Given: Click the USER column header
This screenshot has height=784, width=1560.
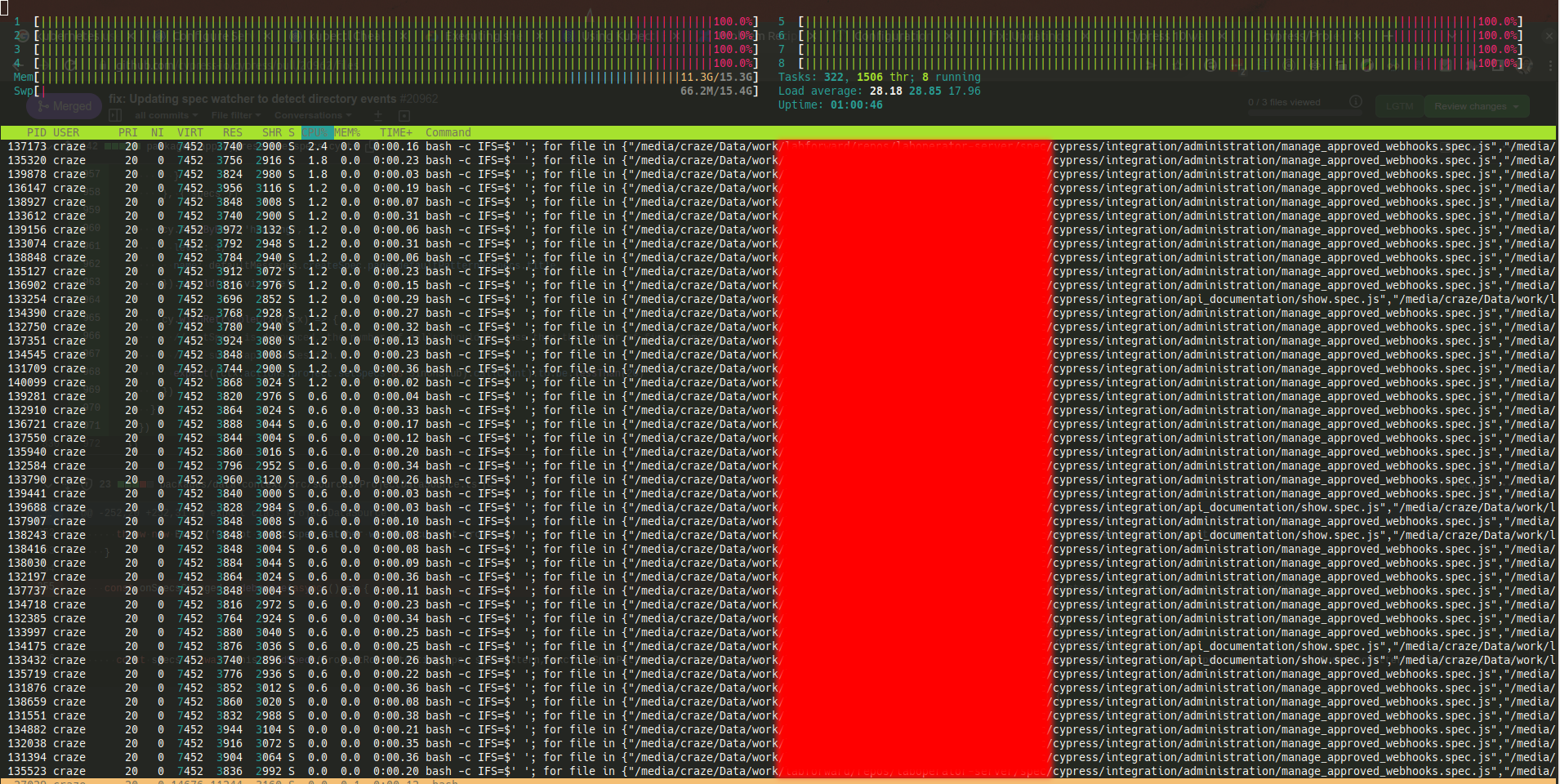Looking at the screenshot, I should point(67,132).
